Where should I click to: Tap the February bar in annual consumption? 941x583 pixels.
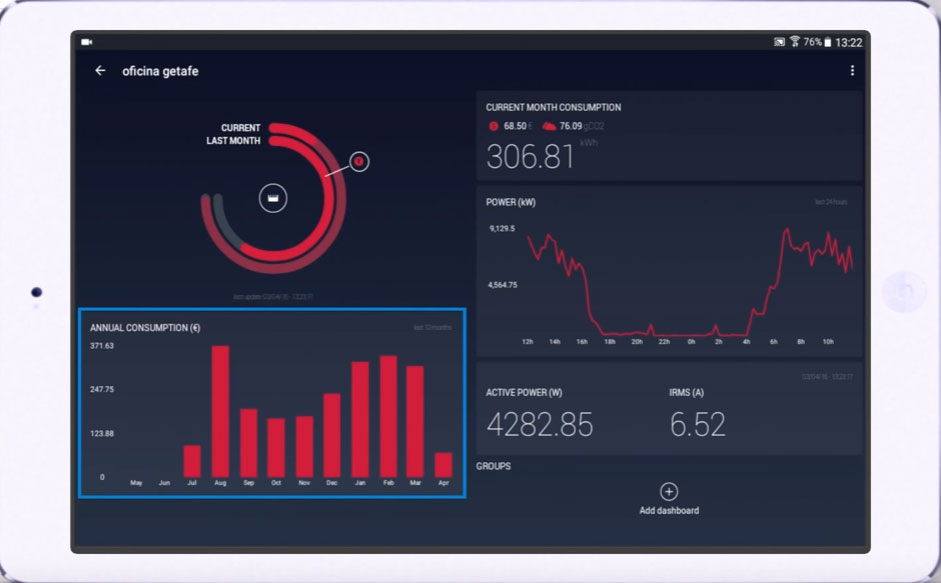point(388,416)
